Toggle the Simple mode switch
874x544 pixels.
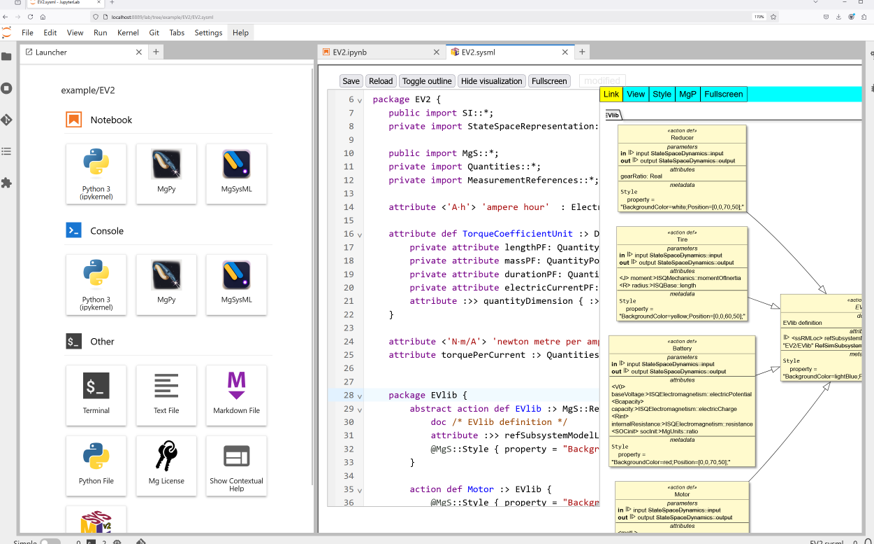pos(49,541)
